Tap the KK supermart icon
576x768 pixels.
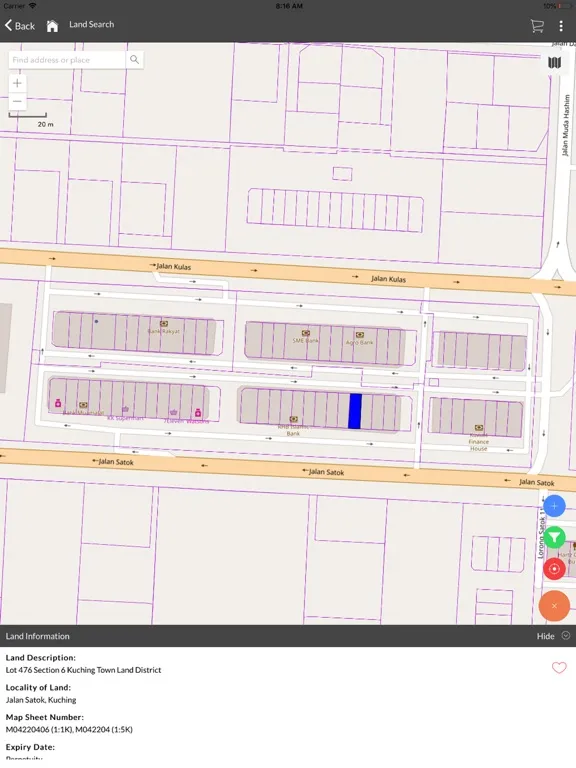coord(125,409)
